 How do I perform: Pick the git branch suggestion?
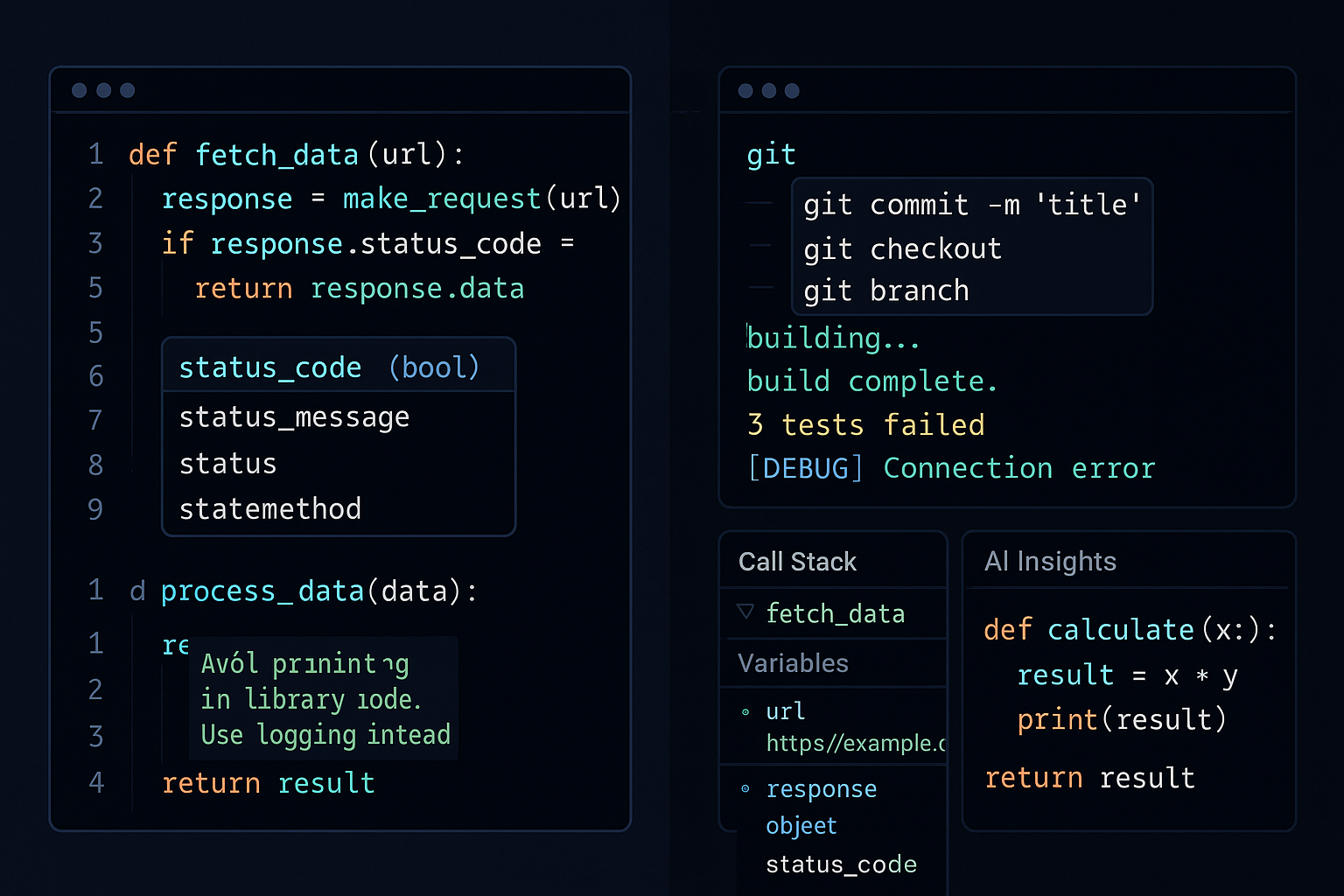(x=885, y=290)
